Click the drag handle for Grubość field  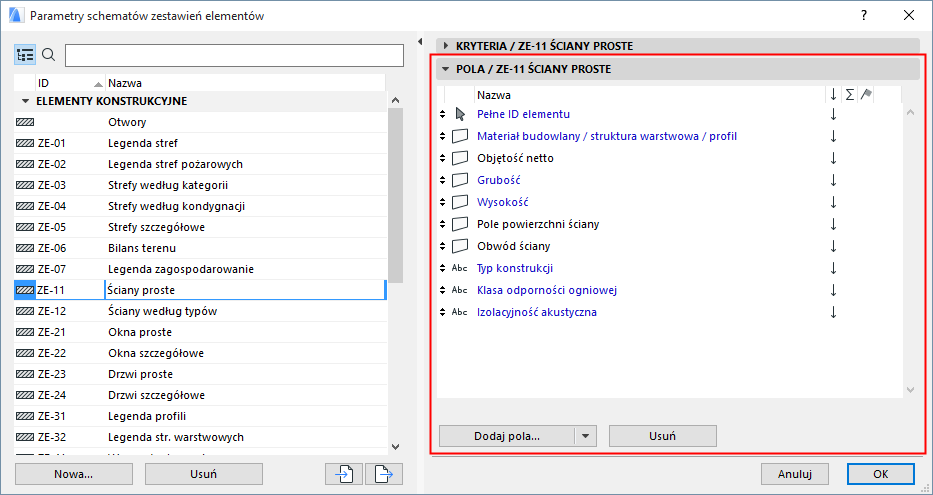[443, 180]
